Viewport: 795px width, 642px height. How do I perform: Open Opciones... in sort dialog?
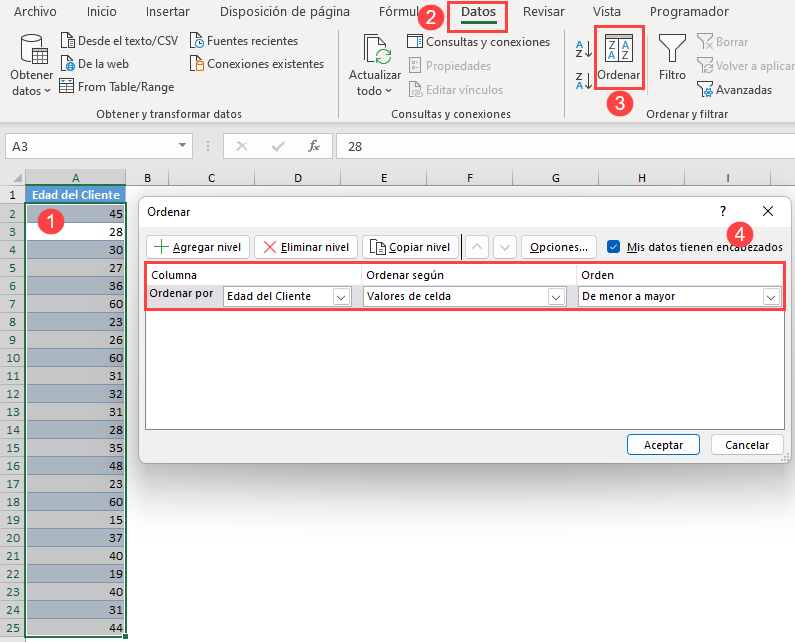click(x=559, y=247)
